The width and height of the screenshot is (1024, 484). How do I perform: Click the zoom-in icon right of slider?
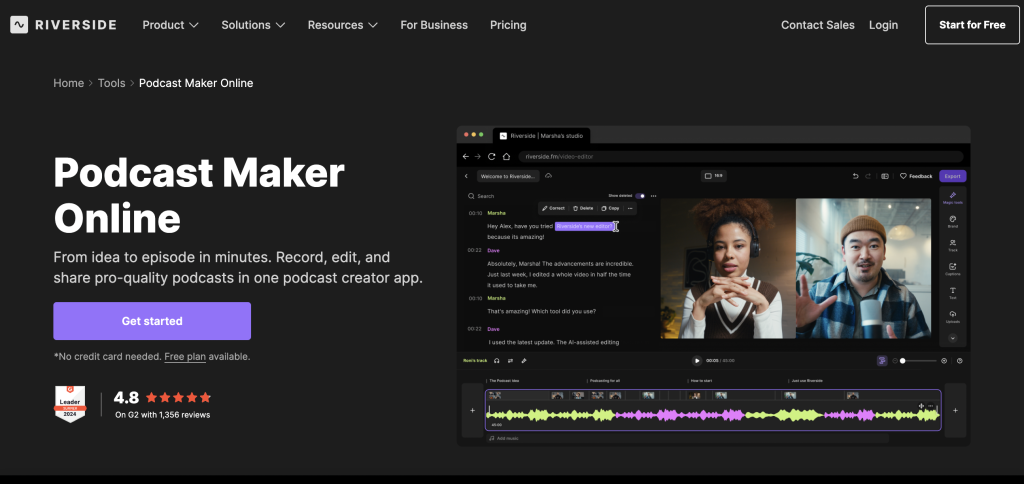[944, 361]
